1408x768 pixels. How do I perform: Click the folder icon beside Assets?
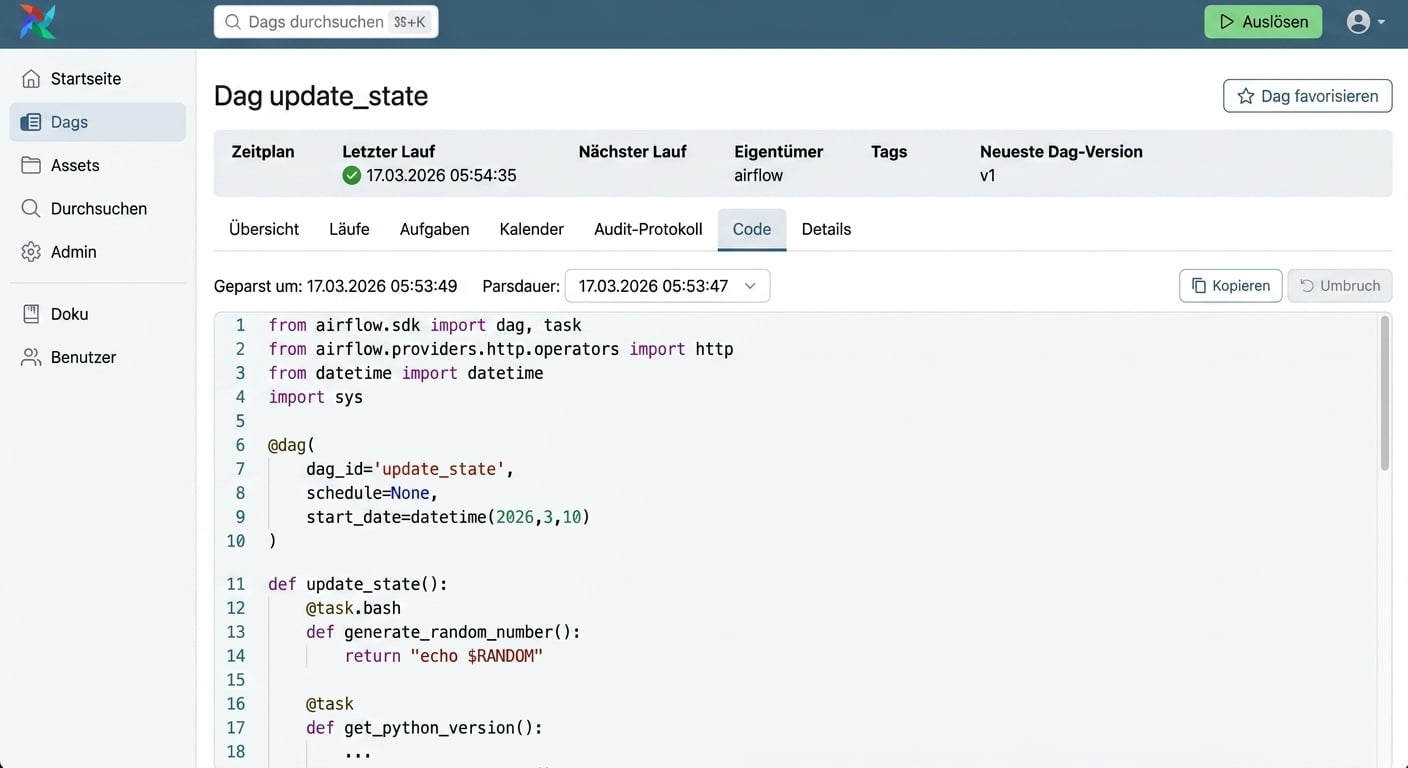(31, 165)
